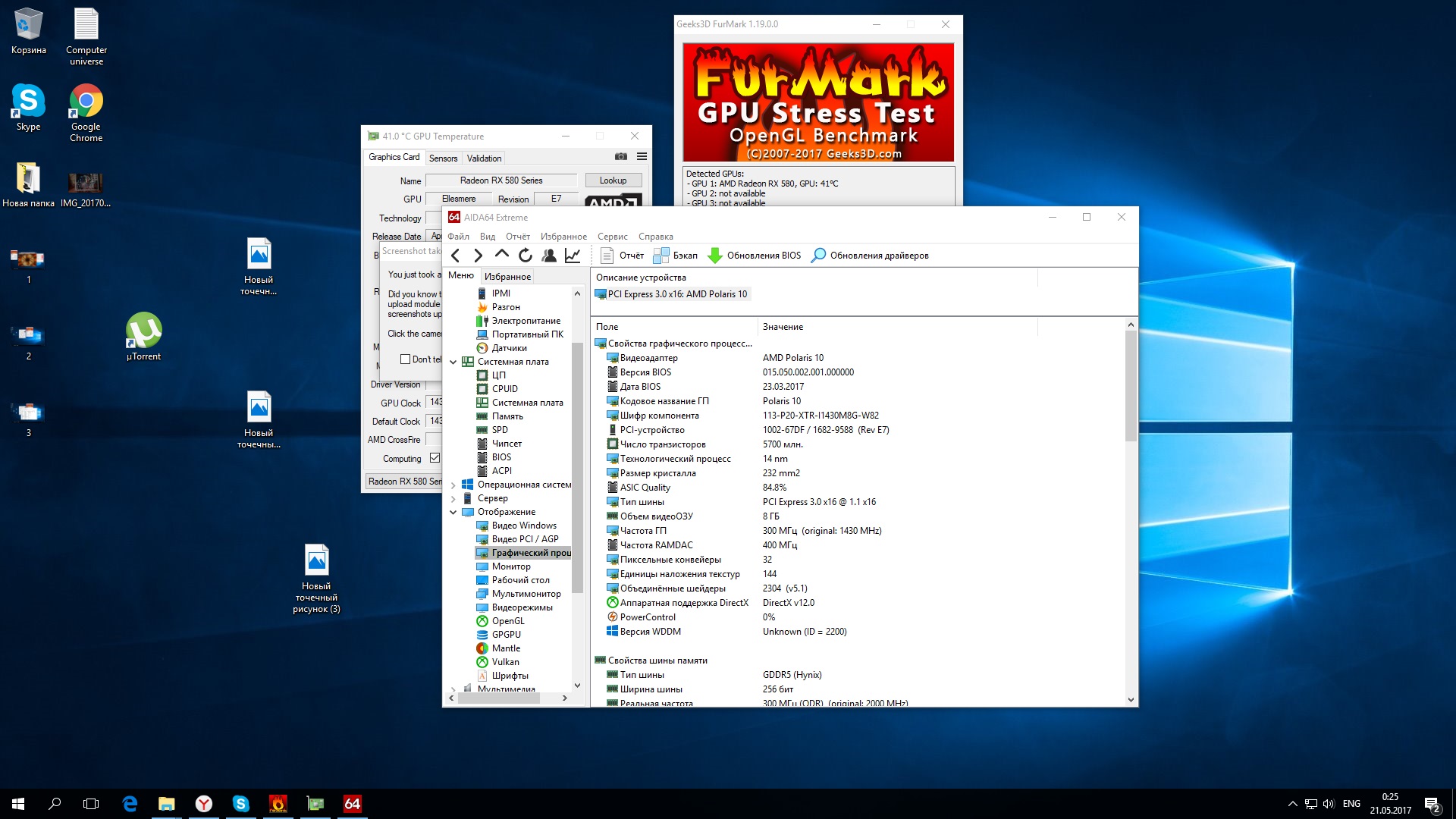Collapse Системная плата tree node
The image size is (1456, 819).
pyautogui.click(x=453, y=362)
